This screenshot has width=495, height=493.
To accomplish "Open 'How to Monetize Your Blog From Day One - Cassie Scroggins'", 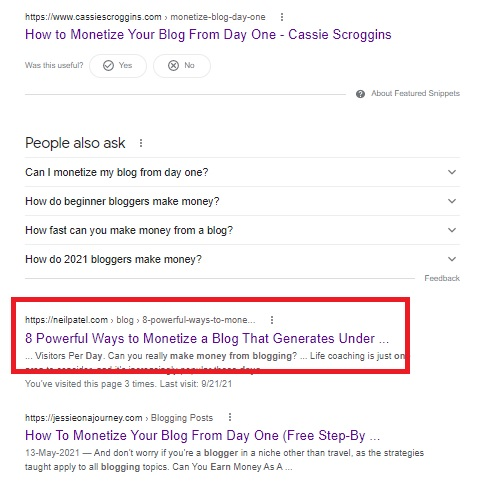I will 208,35.
